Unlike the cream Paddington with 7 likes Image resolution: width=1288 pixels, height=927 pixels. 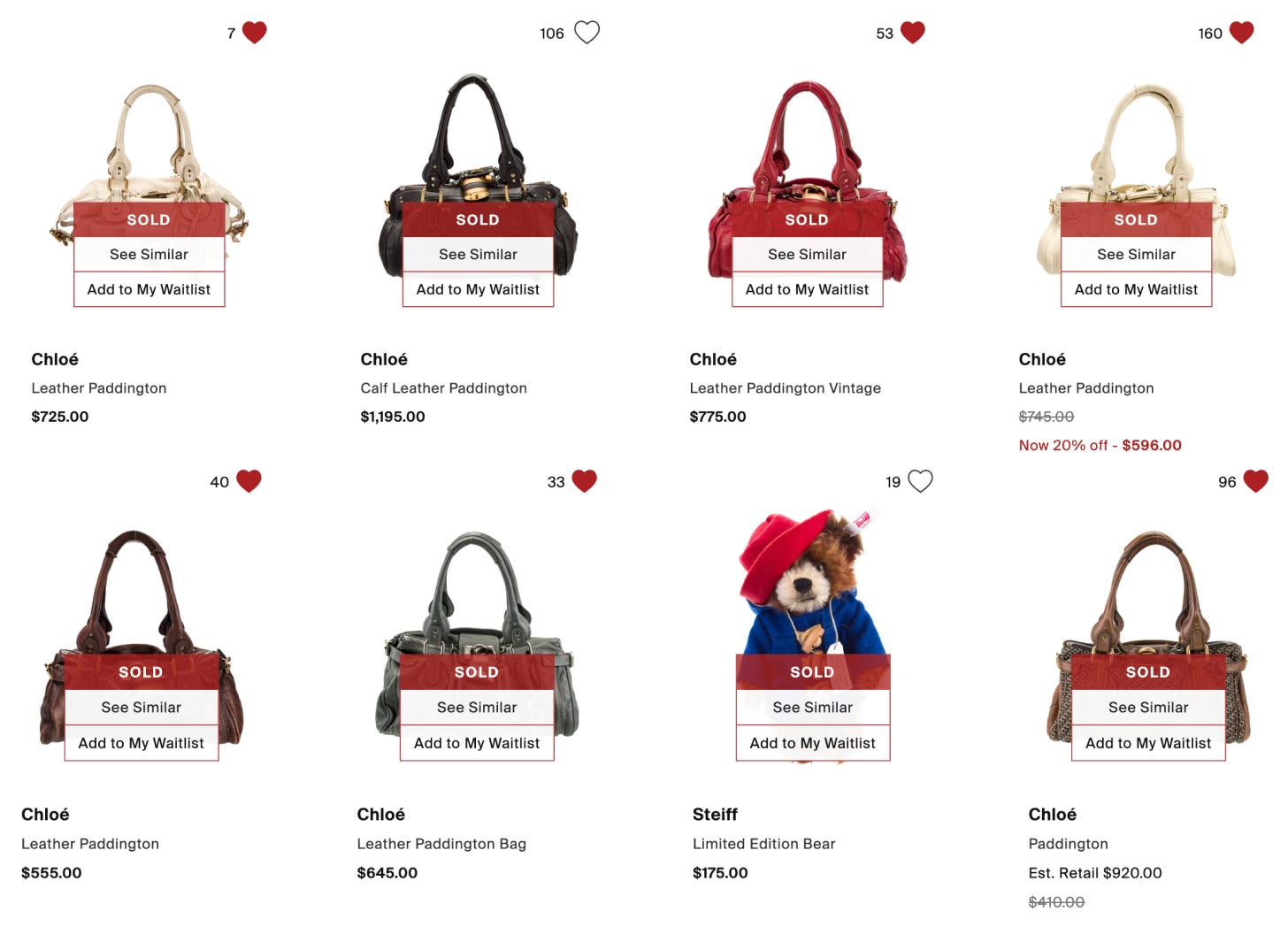point(255,33)
